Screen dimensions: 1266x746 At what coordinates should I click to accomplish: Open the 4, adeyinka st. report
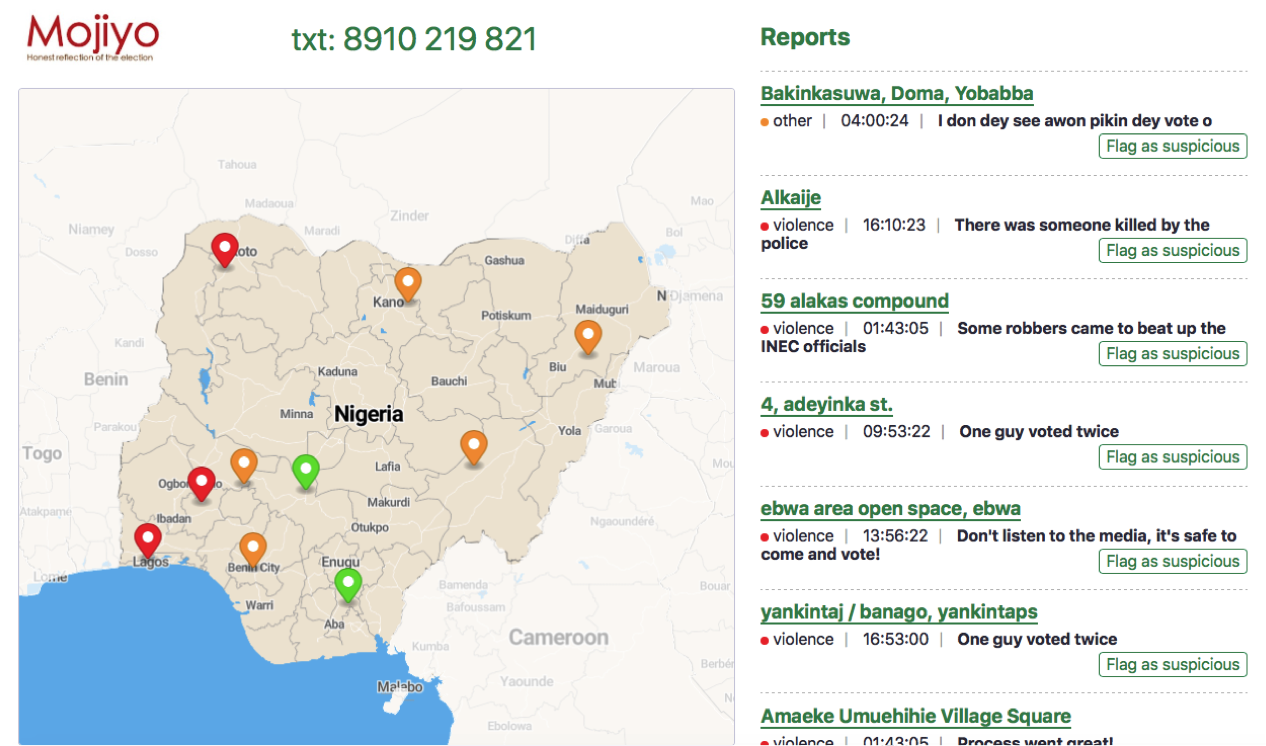[827, 405]
